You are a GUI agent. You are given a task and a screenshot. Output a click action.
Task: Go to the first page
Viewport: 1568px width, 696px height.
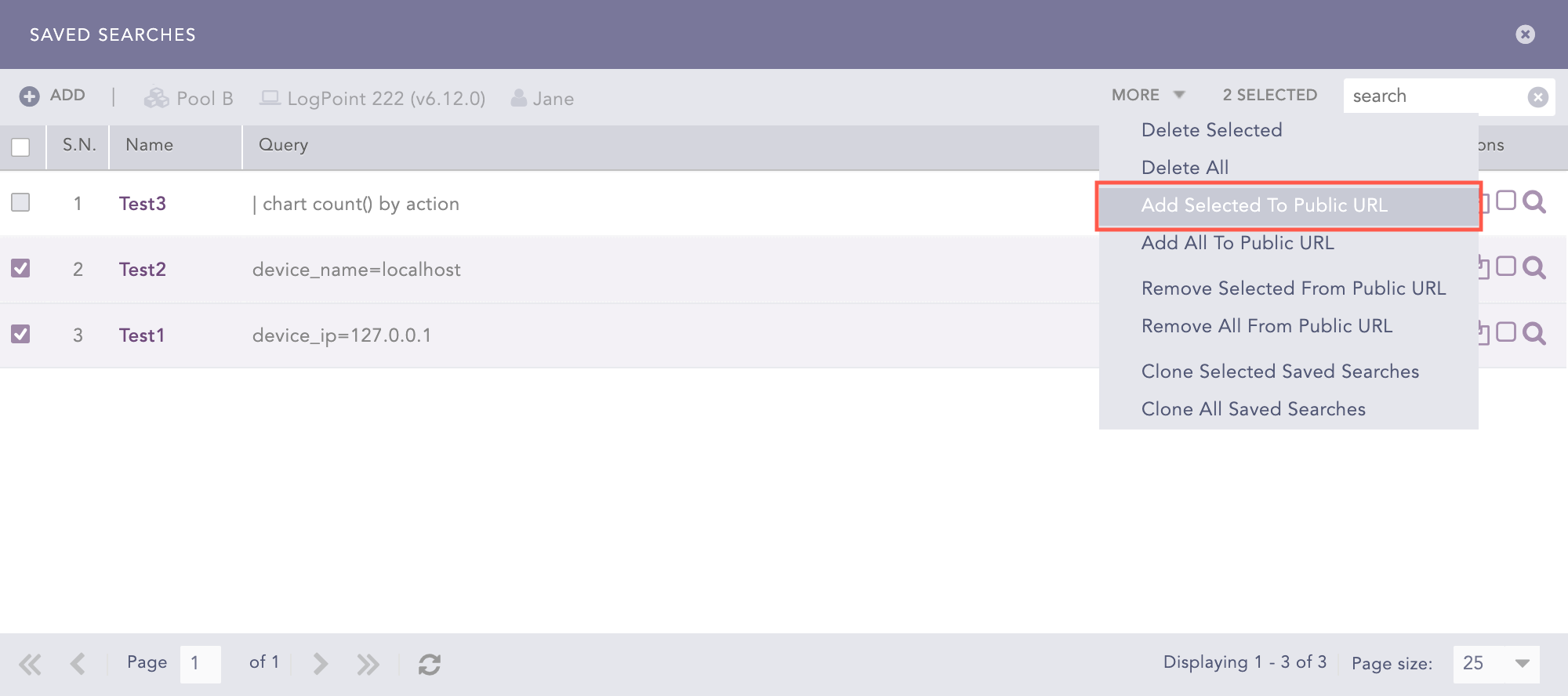[x=30, y=665]
